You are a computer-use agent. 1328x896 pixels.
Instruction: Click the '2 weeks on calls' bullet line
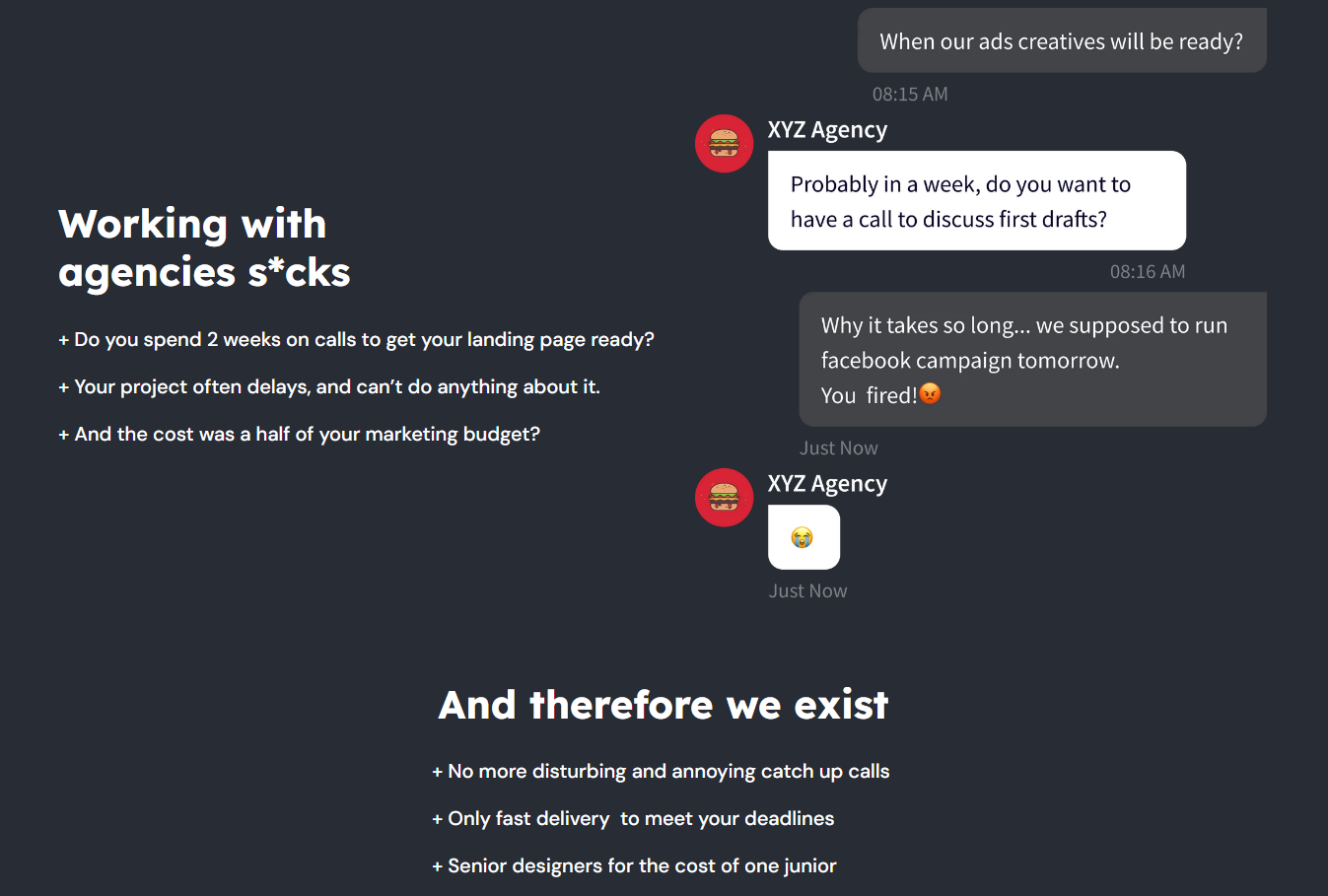356,339
